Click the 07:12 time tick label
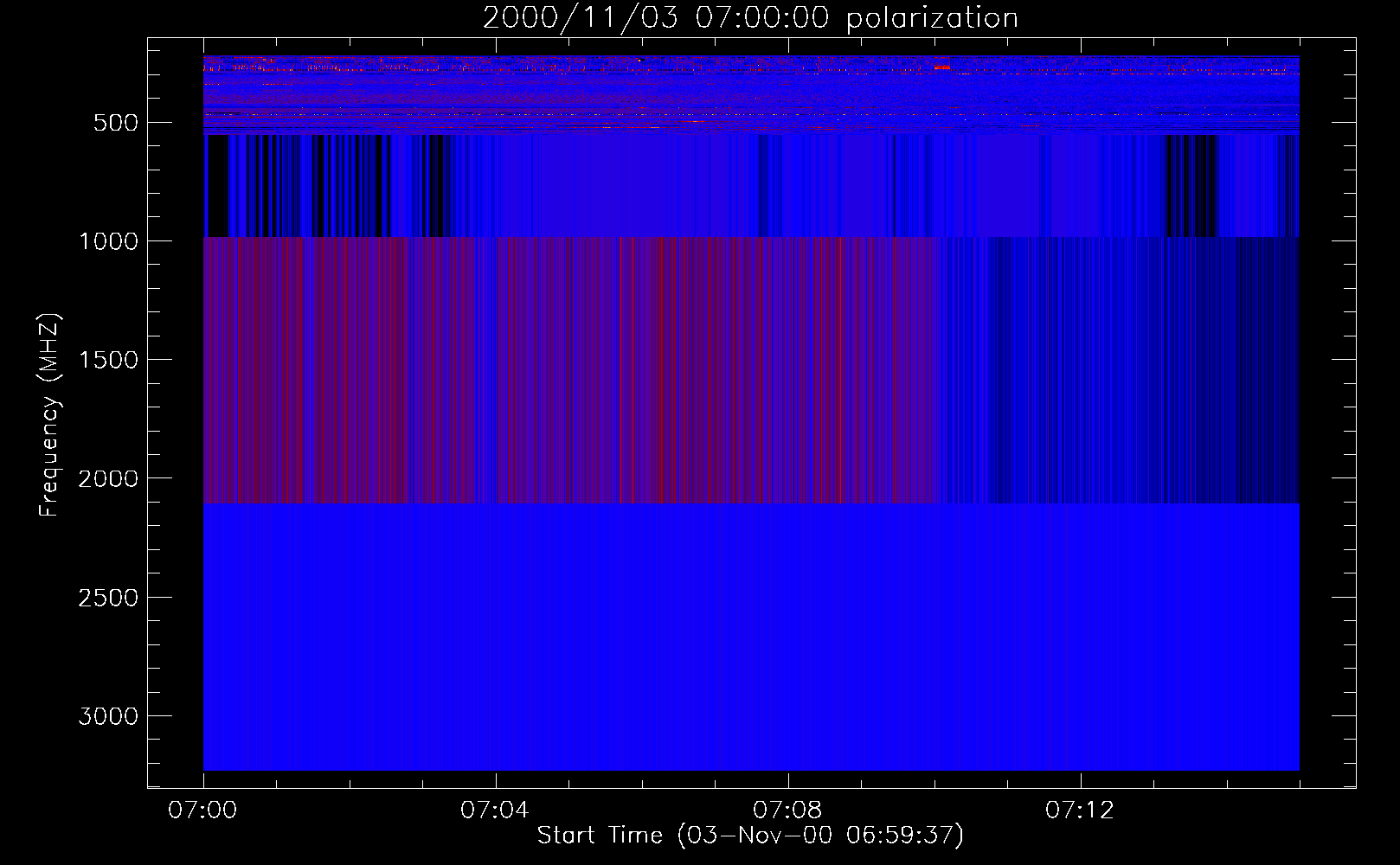This screenshot has height=865, width=1400. [1080, 811]
